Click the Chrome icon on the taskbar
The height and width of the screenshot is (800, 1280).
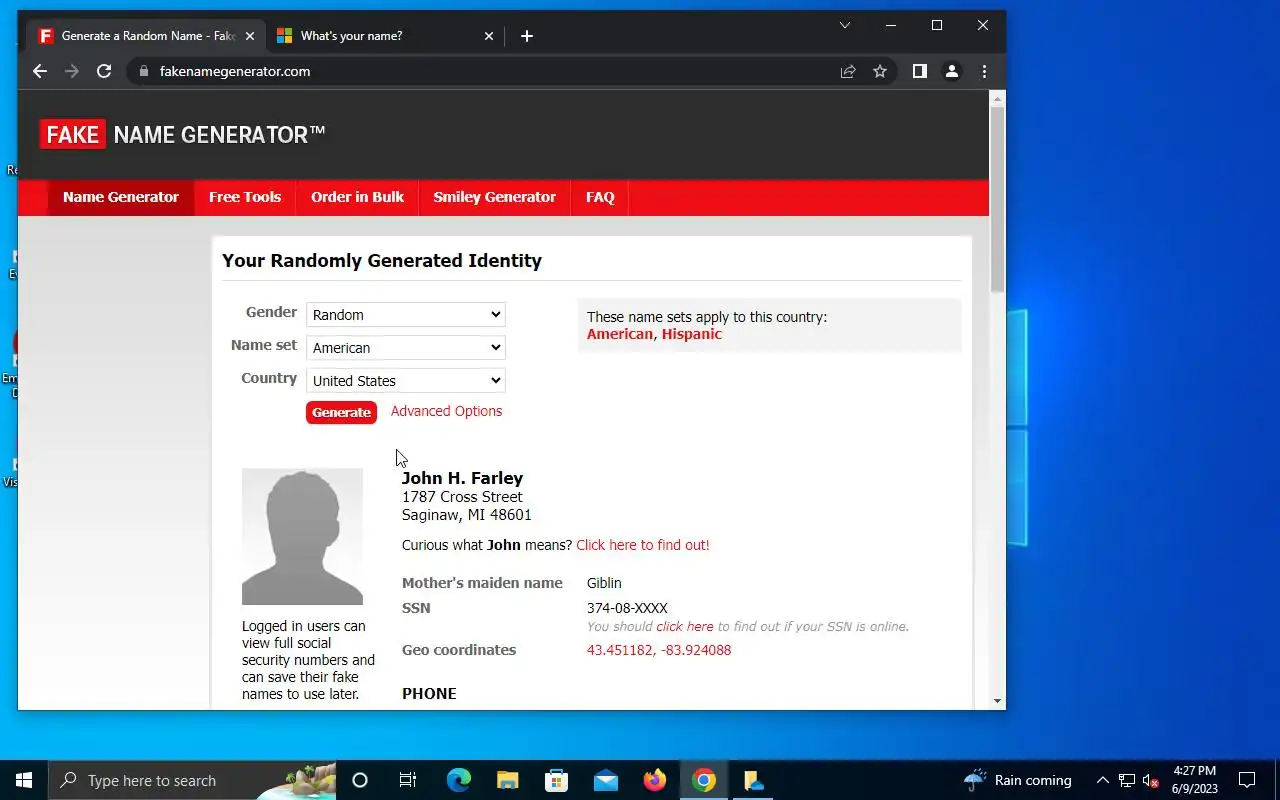(704, 780)
